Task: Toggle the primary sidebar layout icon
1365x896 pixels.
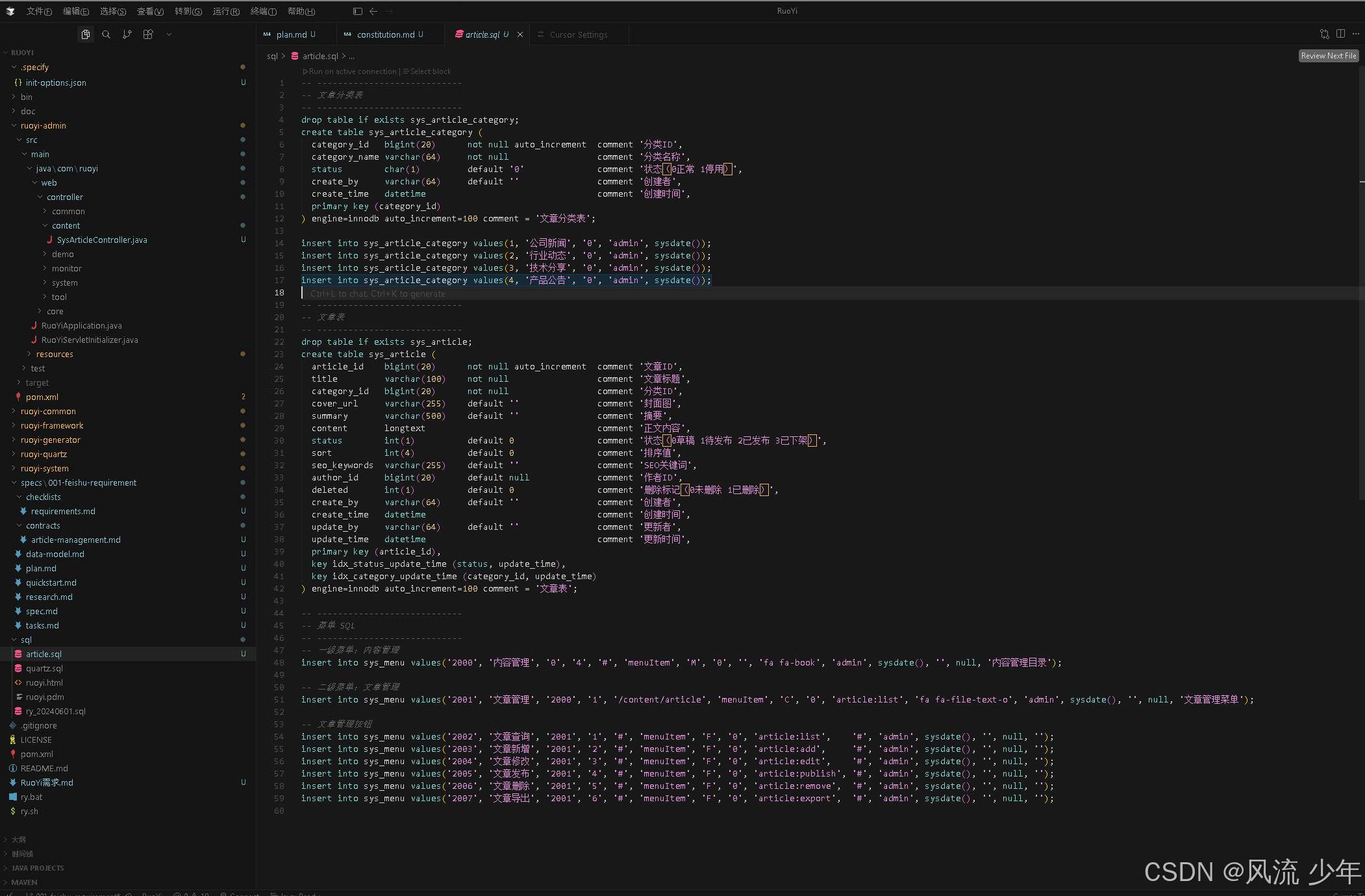Action: pyautogui.click(x=357, y=11)
